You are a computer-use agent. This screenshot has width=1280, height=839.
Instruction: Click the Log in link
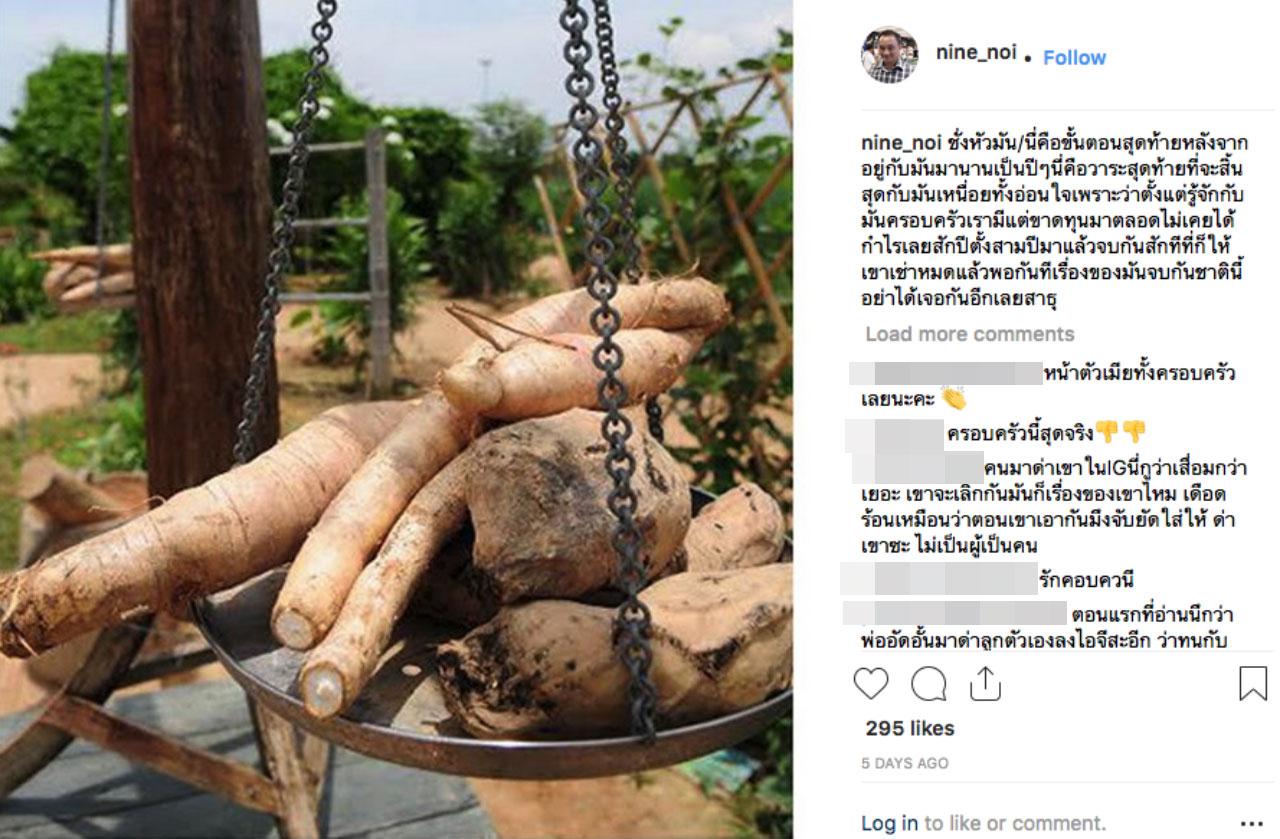(889, 823)
